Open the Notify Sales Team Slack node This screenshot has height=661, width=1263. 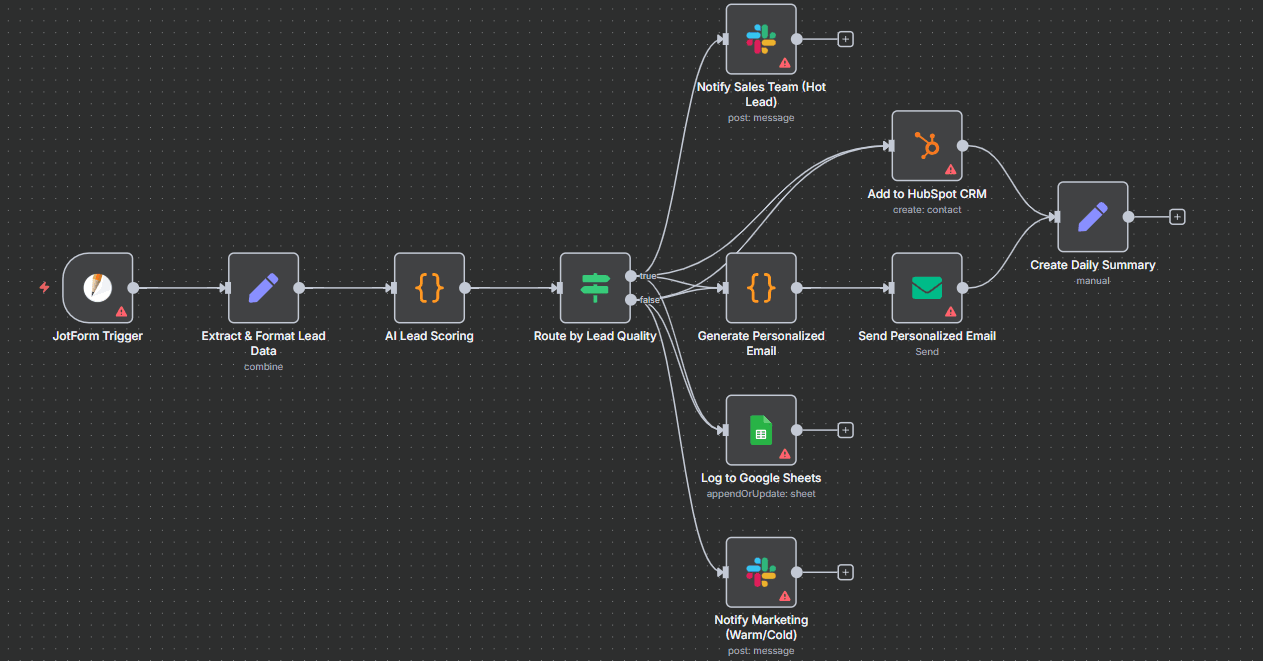(761, 39)
